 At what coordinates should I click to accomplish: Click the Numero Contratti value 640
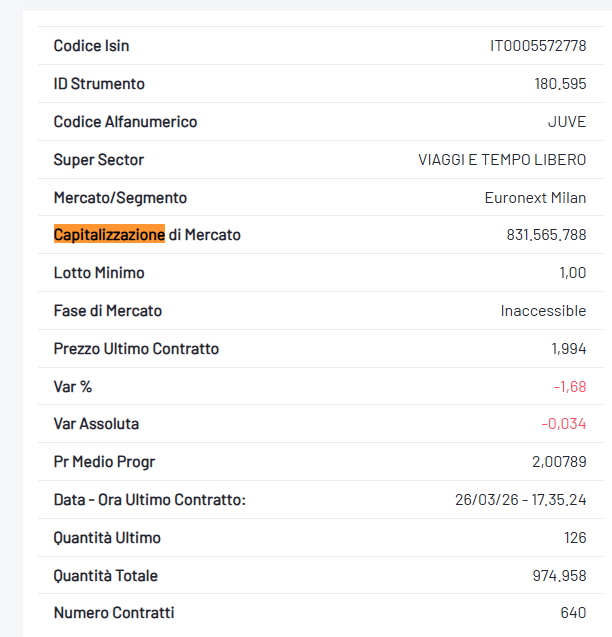tap(573, 613)
